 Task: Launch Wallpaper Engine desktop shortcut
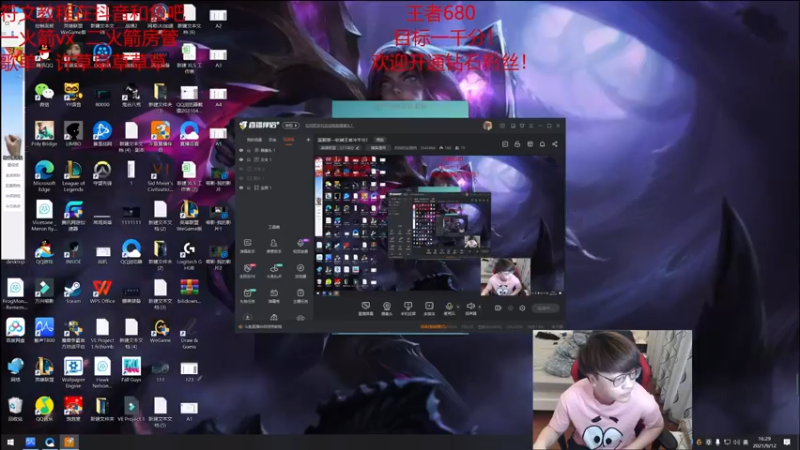73,373
